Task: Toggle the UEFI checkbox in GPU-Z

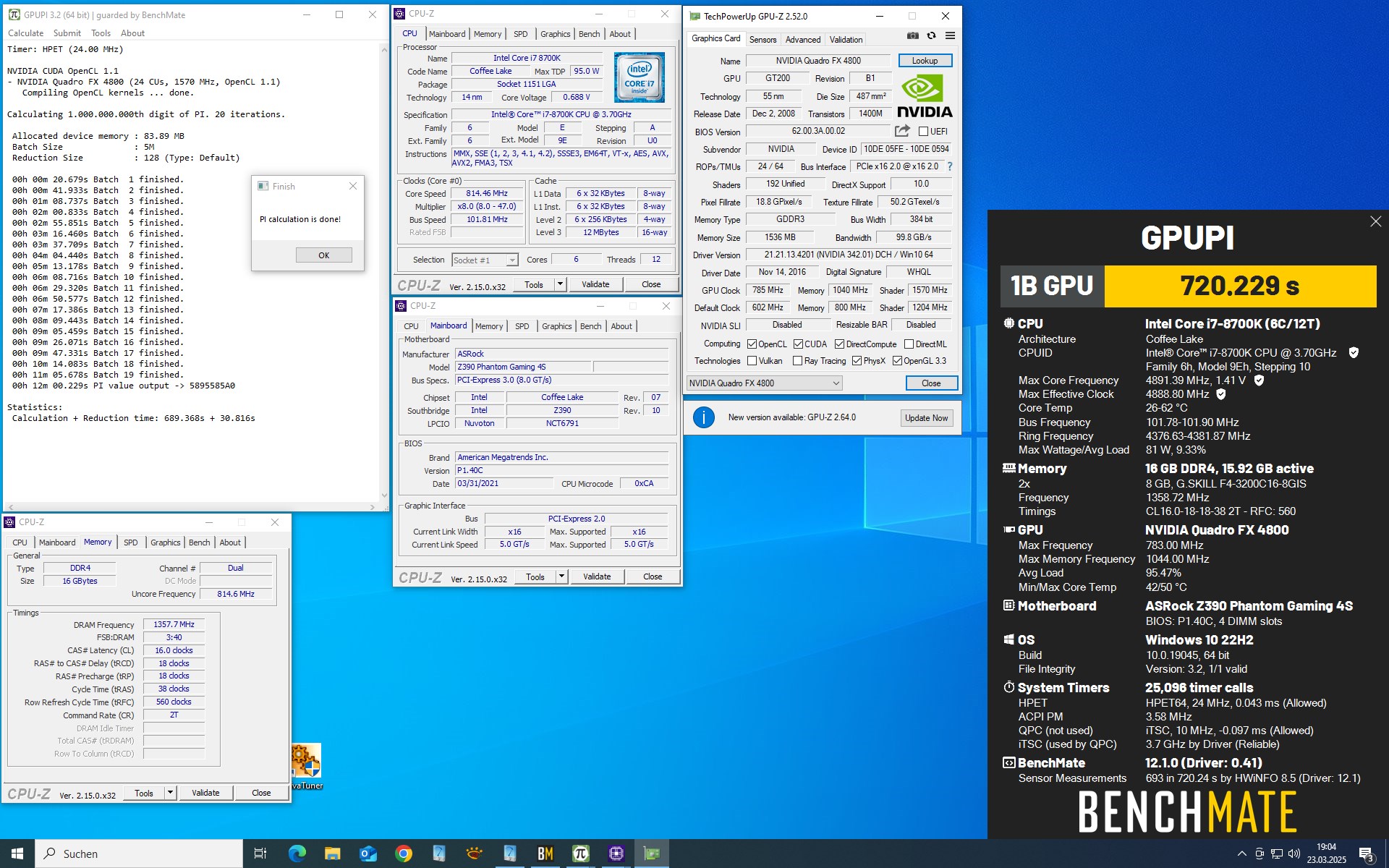Action: [x=923, y=132]
